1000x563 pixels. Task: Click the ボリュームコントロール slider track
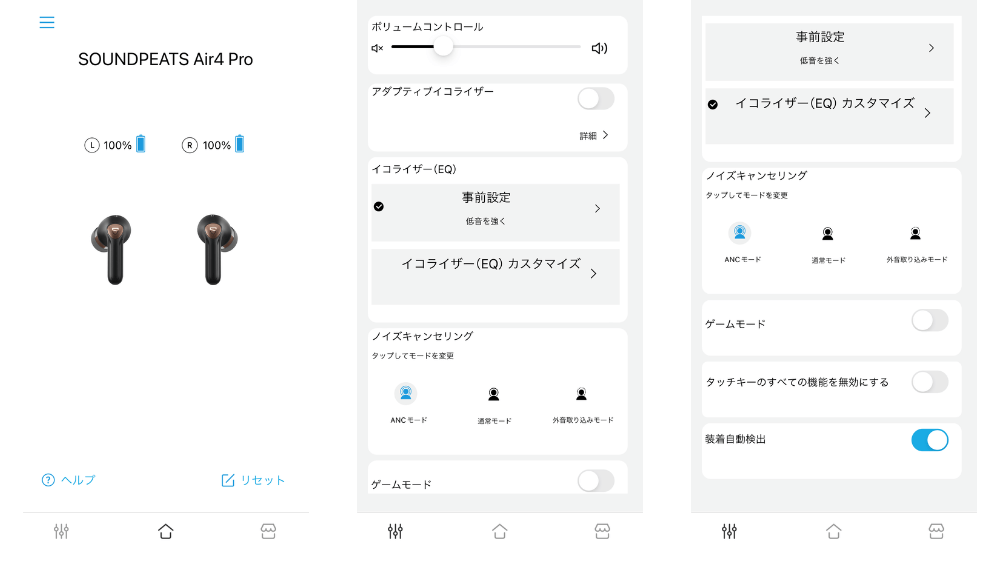coord(486,47)
